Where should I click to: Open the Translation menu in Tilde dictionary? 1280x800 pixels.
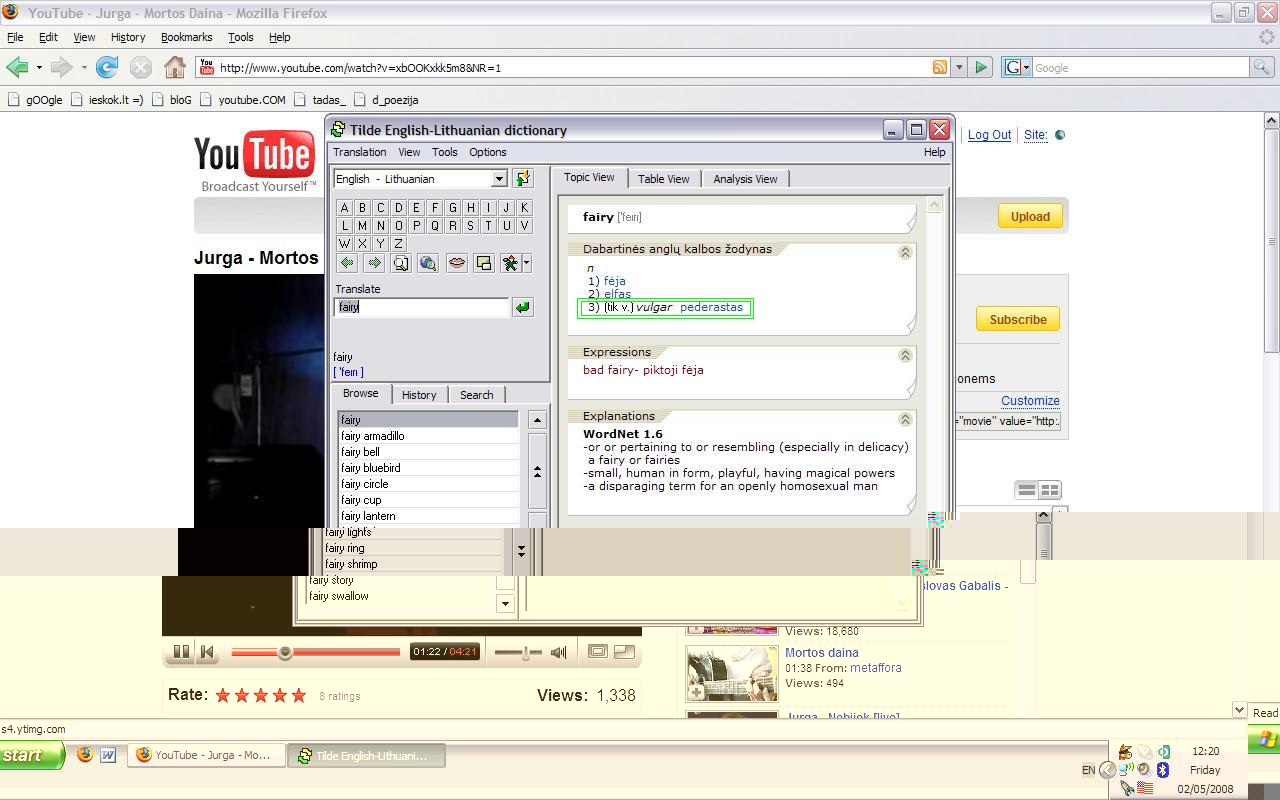tap(359, 152)
